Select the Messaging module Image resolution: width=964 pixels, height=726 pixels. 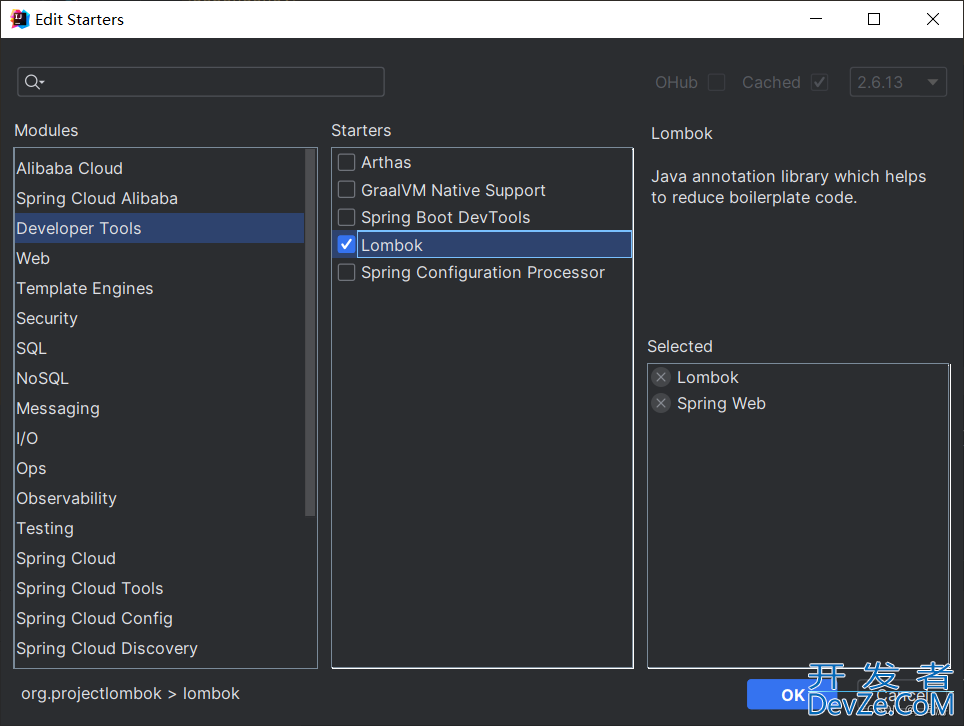pyautogui.click(x=160, y=408)
